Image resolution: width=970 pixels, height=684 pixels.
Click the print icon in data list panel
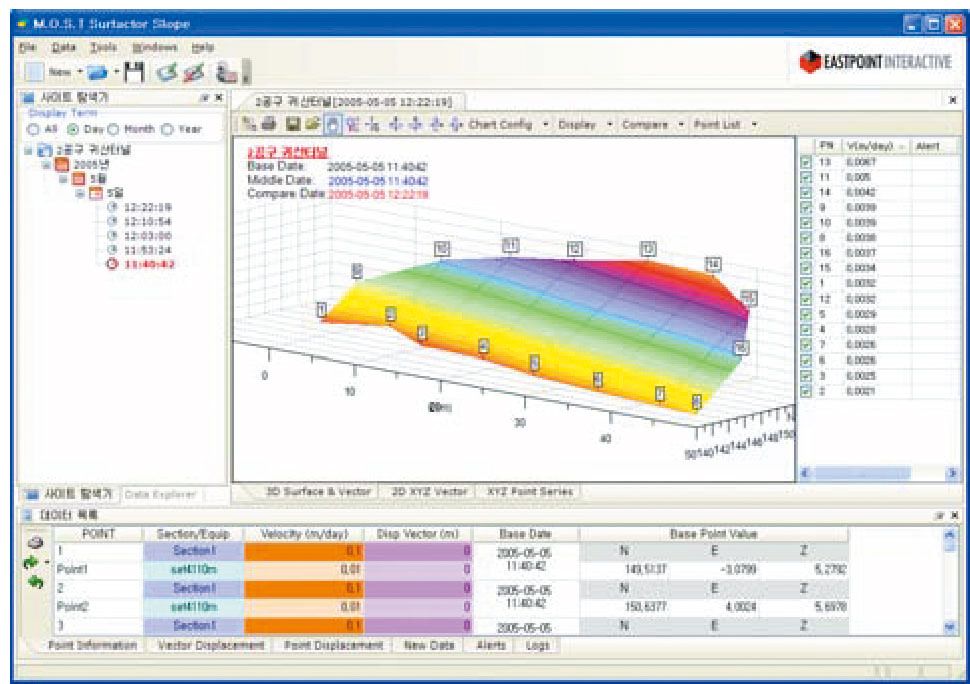coord(35,543)
